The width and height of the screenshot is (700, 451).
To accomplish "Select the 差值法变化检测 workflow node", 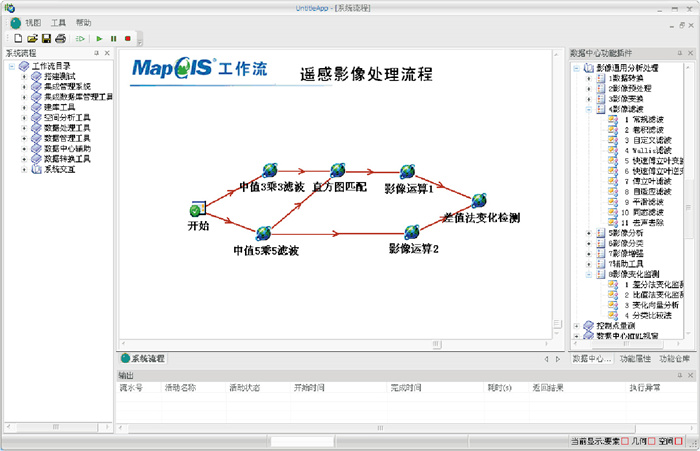I will point(479,200).
